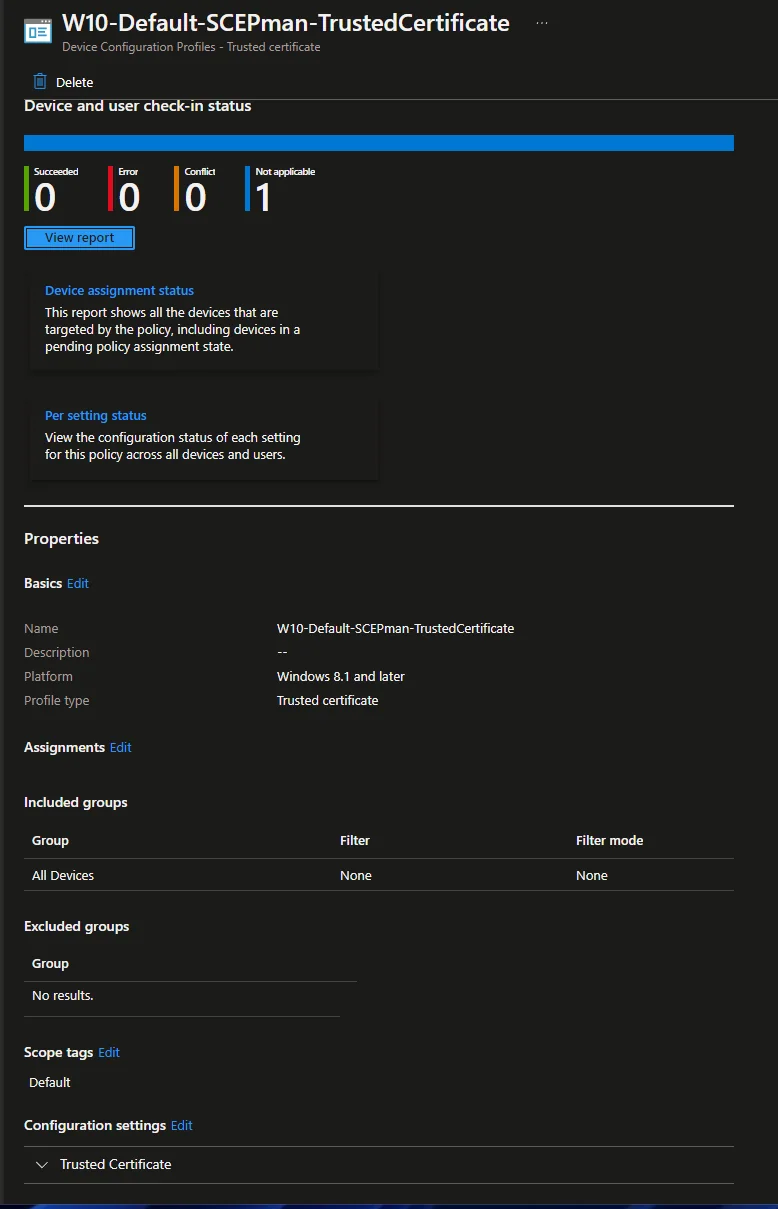Select the profile name value W10-Default-SCEPman-TrustedCertificate
The height and width of the screenshot is (1209, 778).
pos(395,629)
